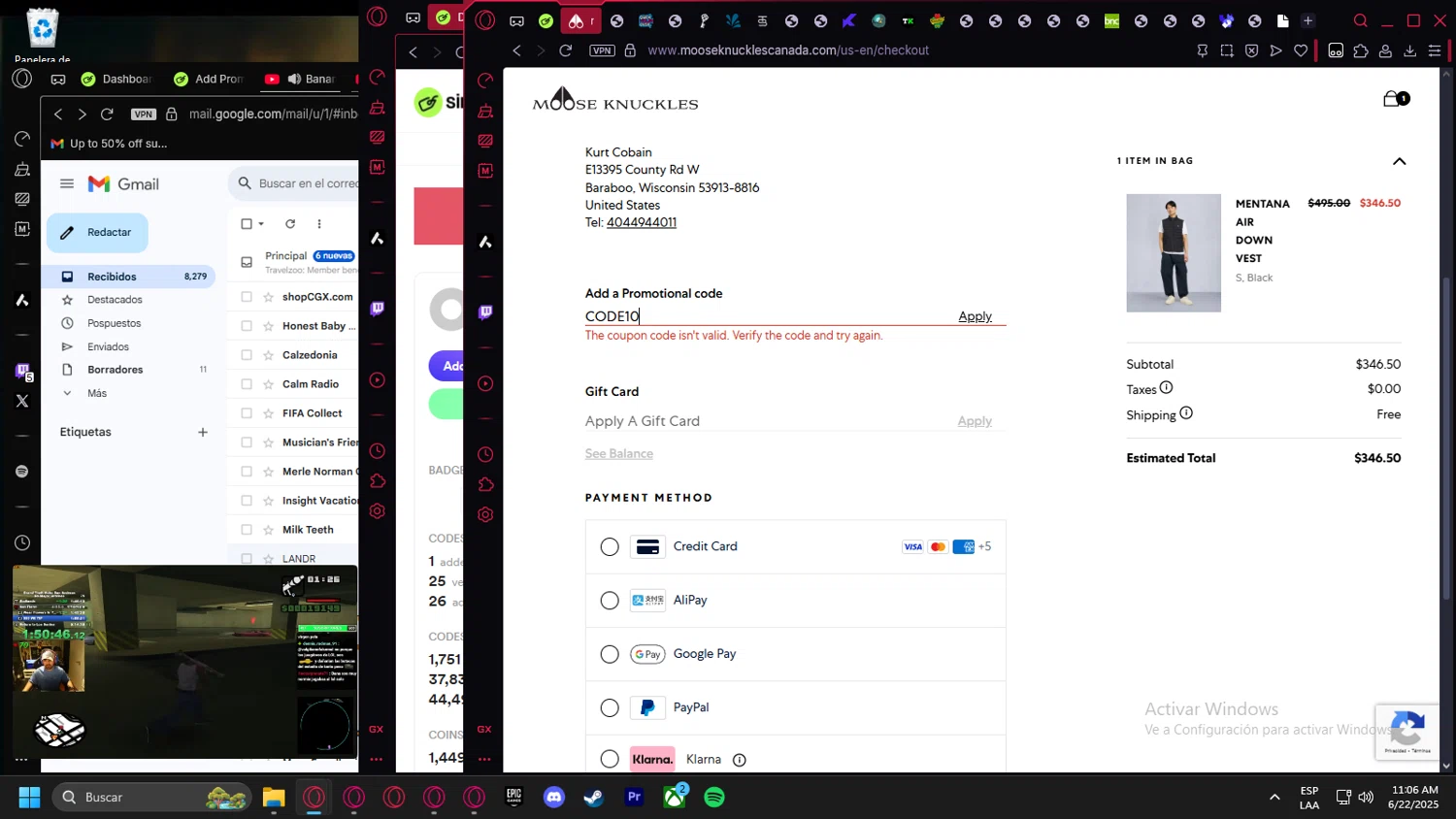Call the phone number 4044944011 link
Image resolution: width=1456 pixels, height=819 pixels.
(642, 222)
